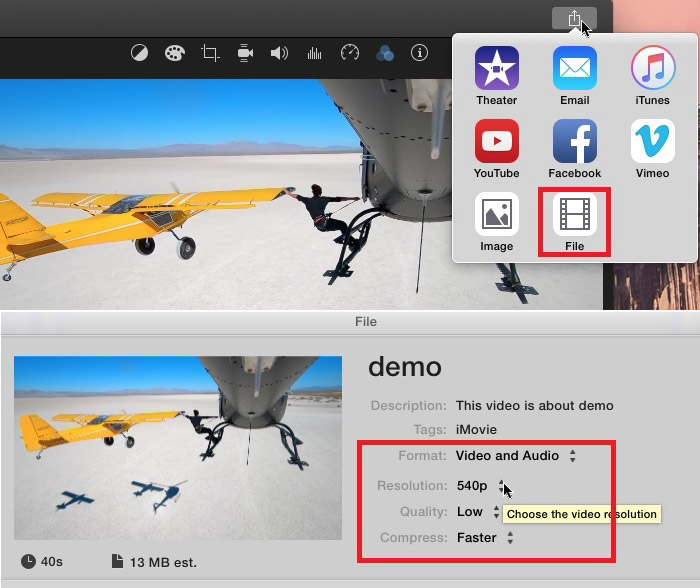Share the movie to Theater
Screen dimensions: 700x588
pyautogui.click(x=496, y=75)
